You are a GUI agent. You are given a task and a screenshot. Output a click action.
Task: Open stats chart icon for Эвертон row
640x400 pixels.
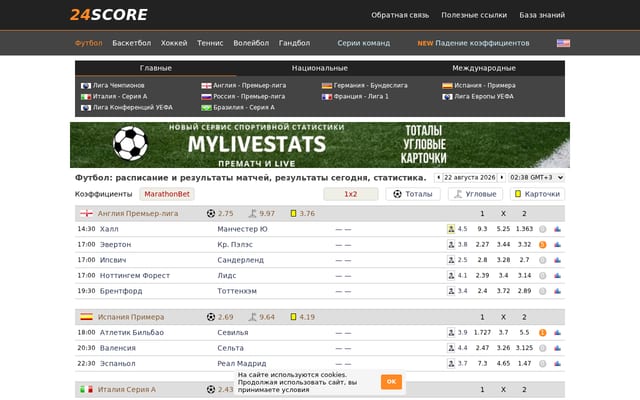[558, 245]
